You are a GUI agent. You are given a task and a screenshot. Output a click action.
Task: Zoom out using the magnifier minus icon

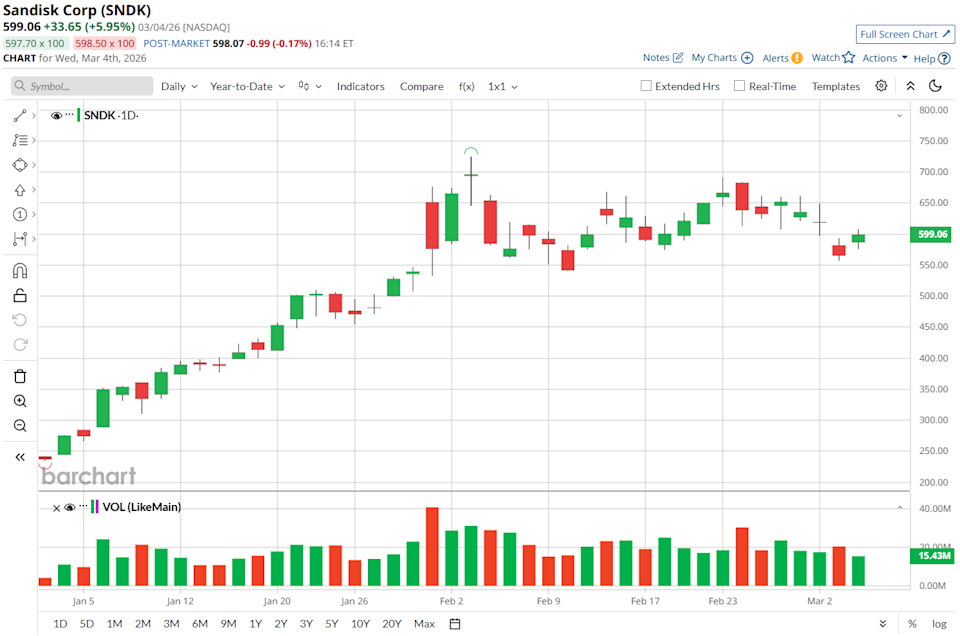(x=20, y=425)
